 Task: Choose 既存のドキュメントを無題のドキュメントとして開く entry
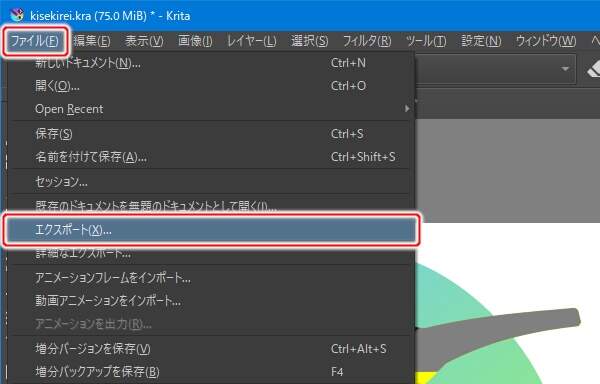point(212,206)
